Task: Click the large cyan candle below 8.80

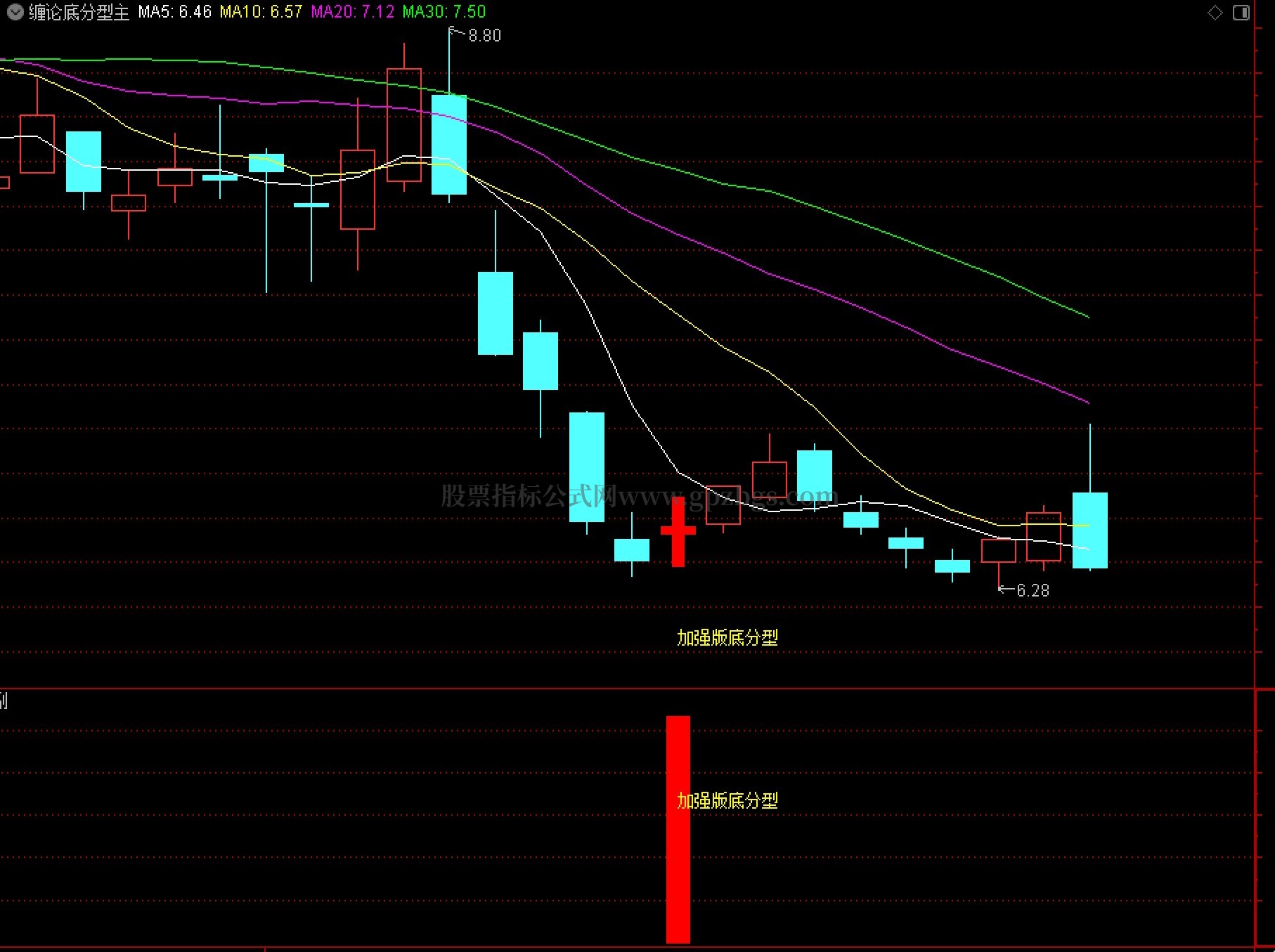Action: pos(449,145)
